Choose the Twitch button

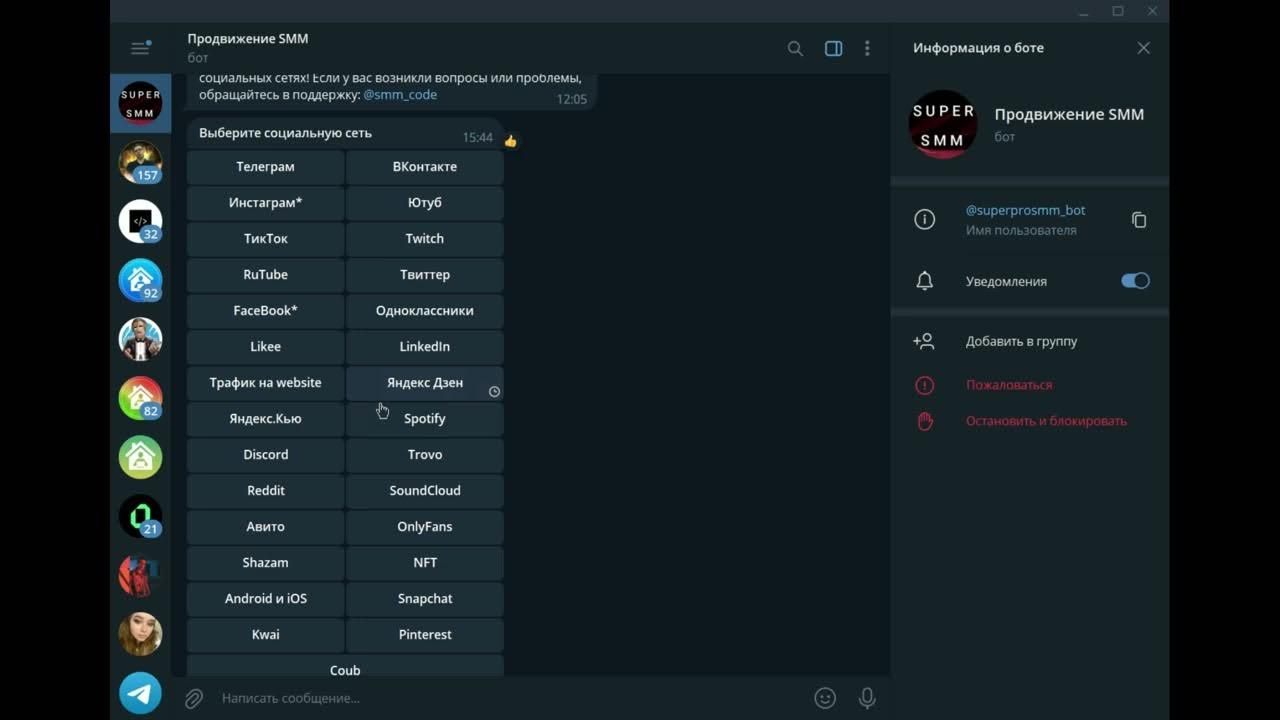tap(425, 239)
